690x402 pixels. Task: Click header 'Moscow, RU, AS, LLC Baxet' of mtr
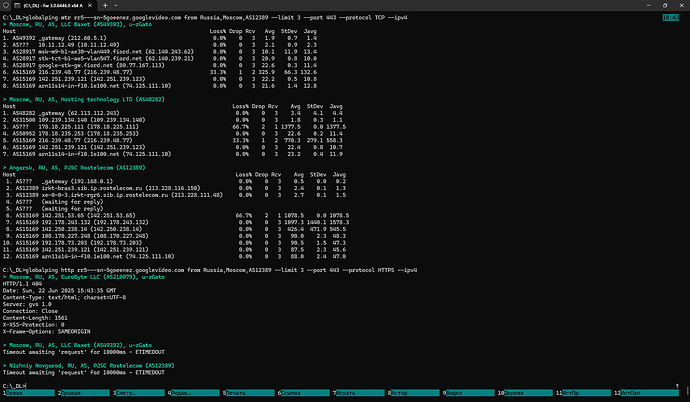[77, 25]
